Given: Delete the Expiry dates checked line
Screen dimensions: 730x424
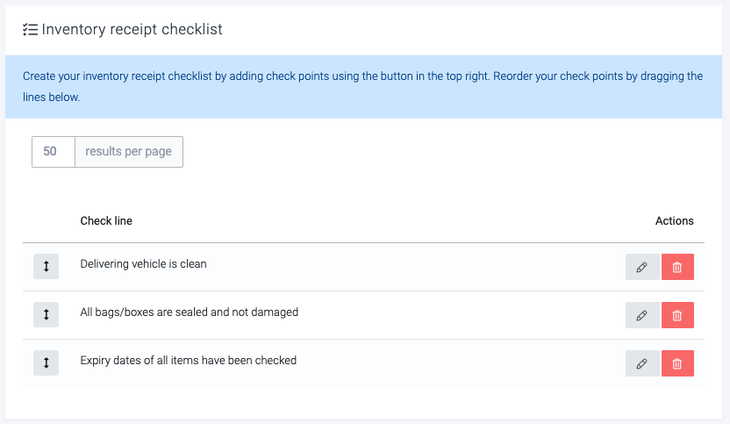Looking at the screenshot, I should click(x=677, y=363).
